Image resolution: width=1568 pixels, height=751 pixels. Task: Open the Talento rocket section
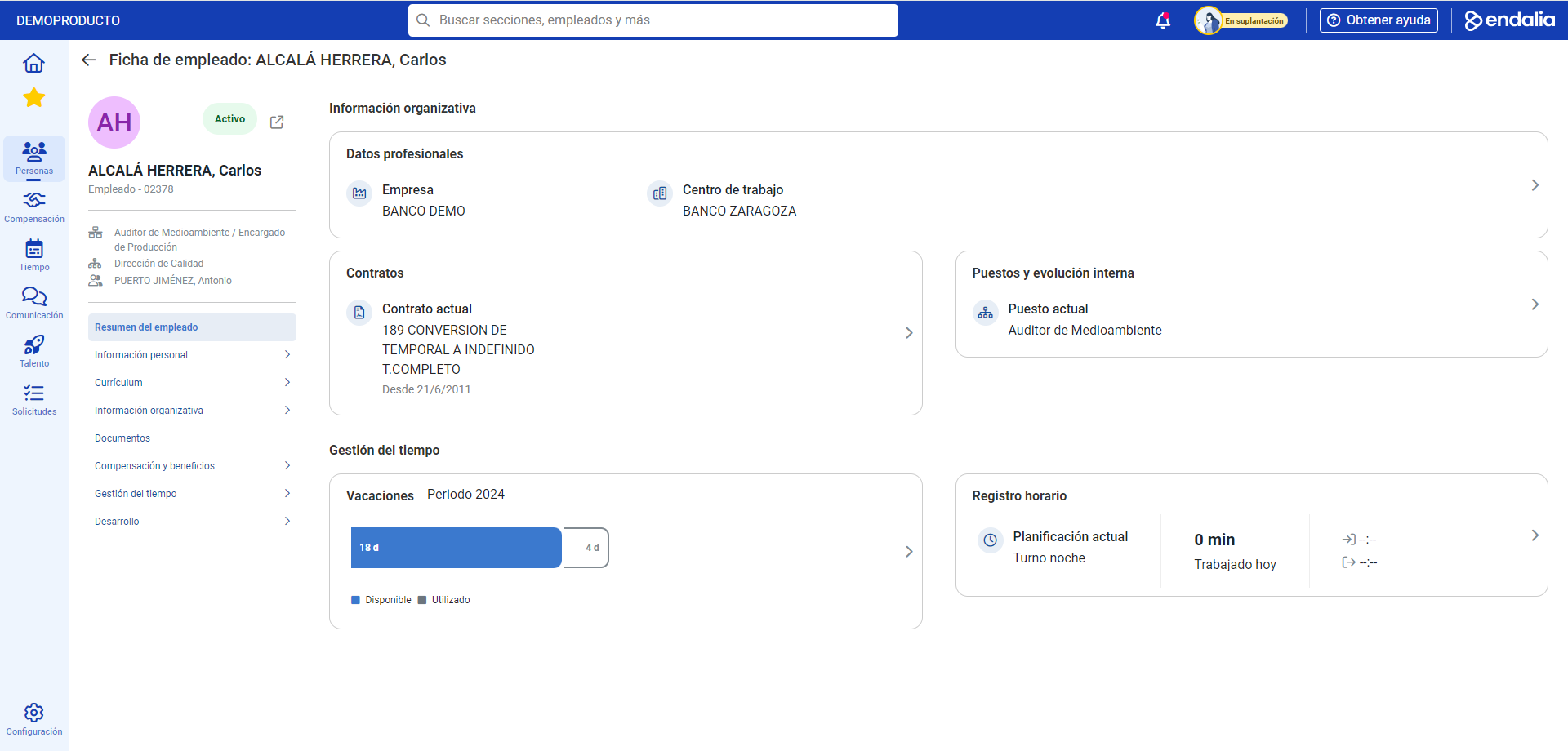point(34,351)
